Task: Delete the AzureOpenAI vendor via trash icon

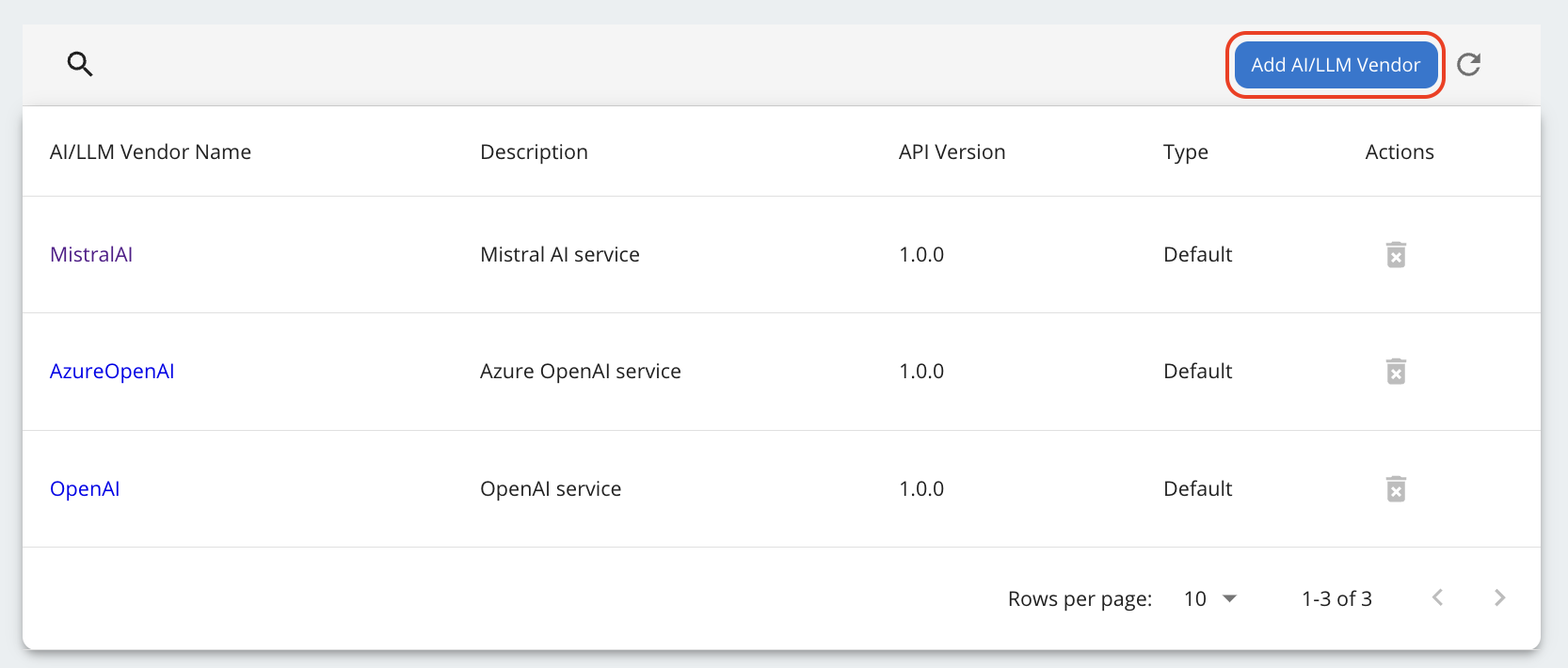Action: pos(1396,371)
